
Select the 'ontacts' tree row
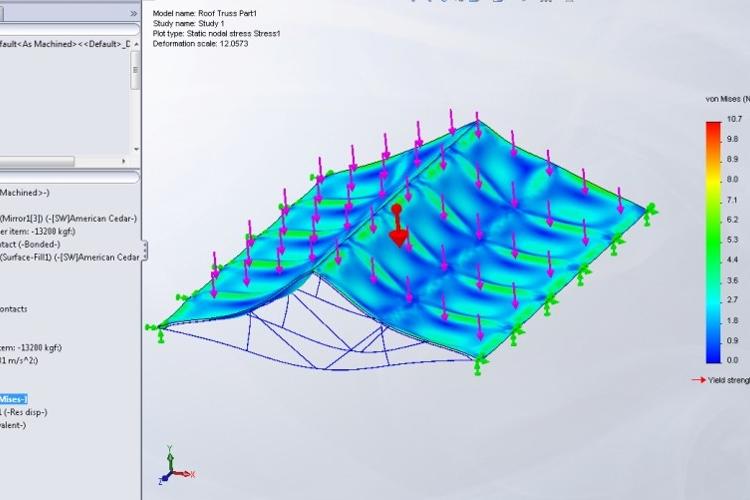(14, 309)
